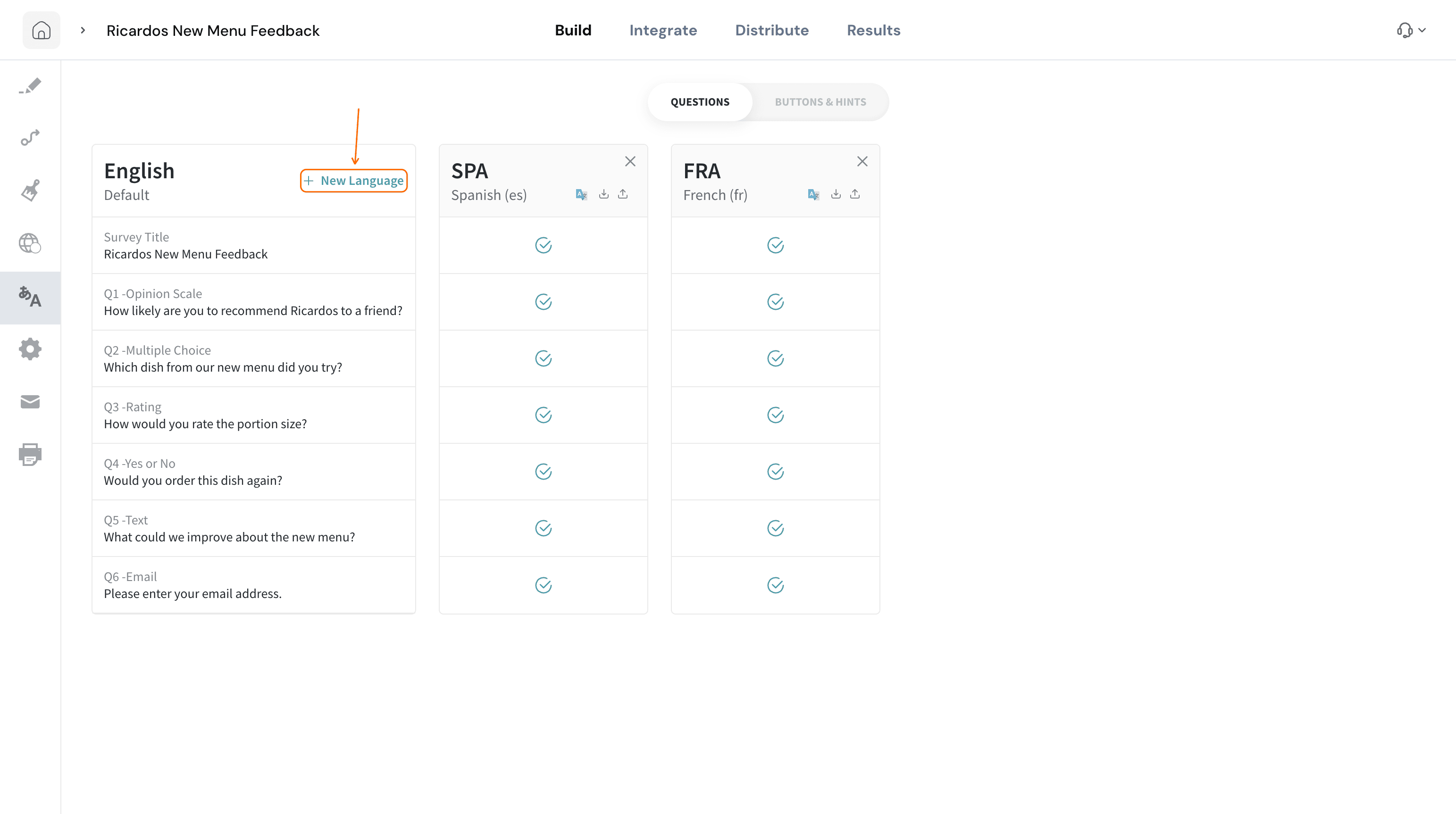The width and height of the screenshot is (1456, 814).
Task: Remove the SPA Spanish language column
Action: click(630, 162)
